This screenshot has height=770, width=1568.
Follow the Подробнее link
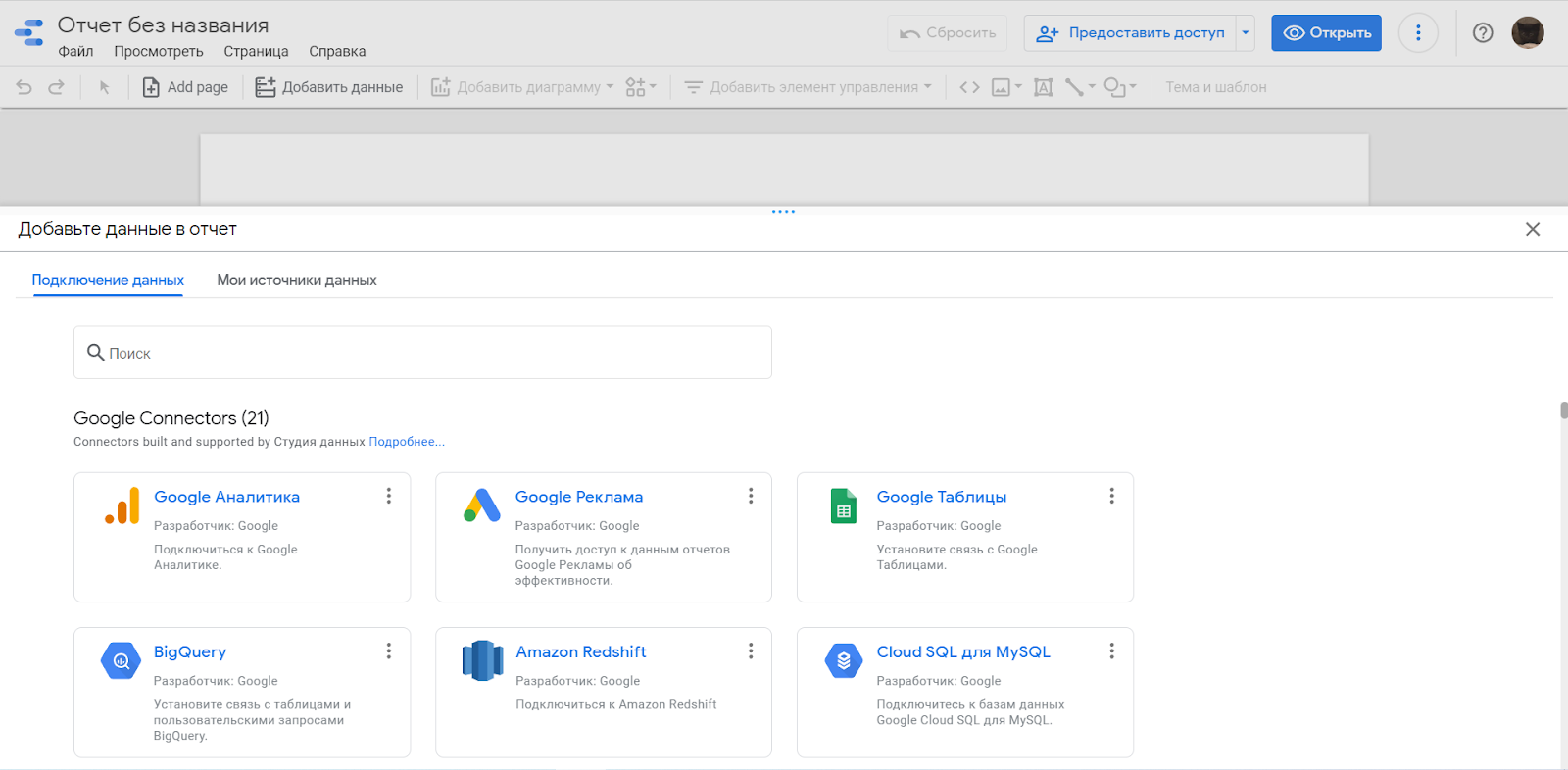407,442
